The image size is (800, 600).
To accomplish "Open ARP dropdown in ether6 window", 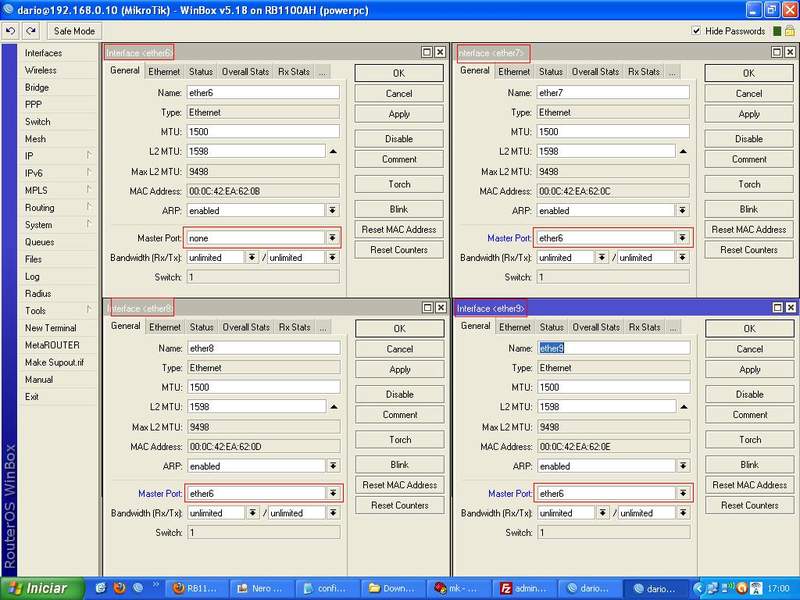I will pyautogui.click(x=332, y=210).
